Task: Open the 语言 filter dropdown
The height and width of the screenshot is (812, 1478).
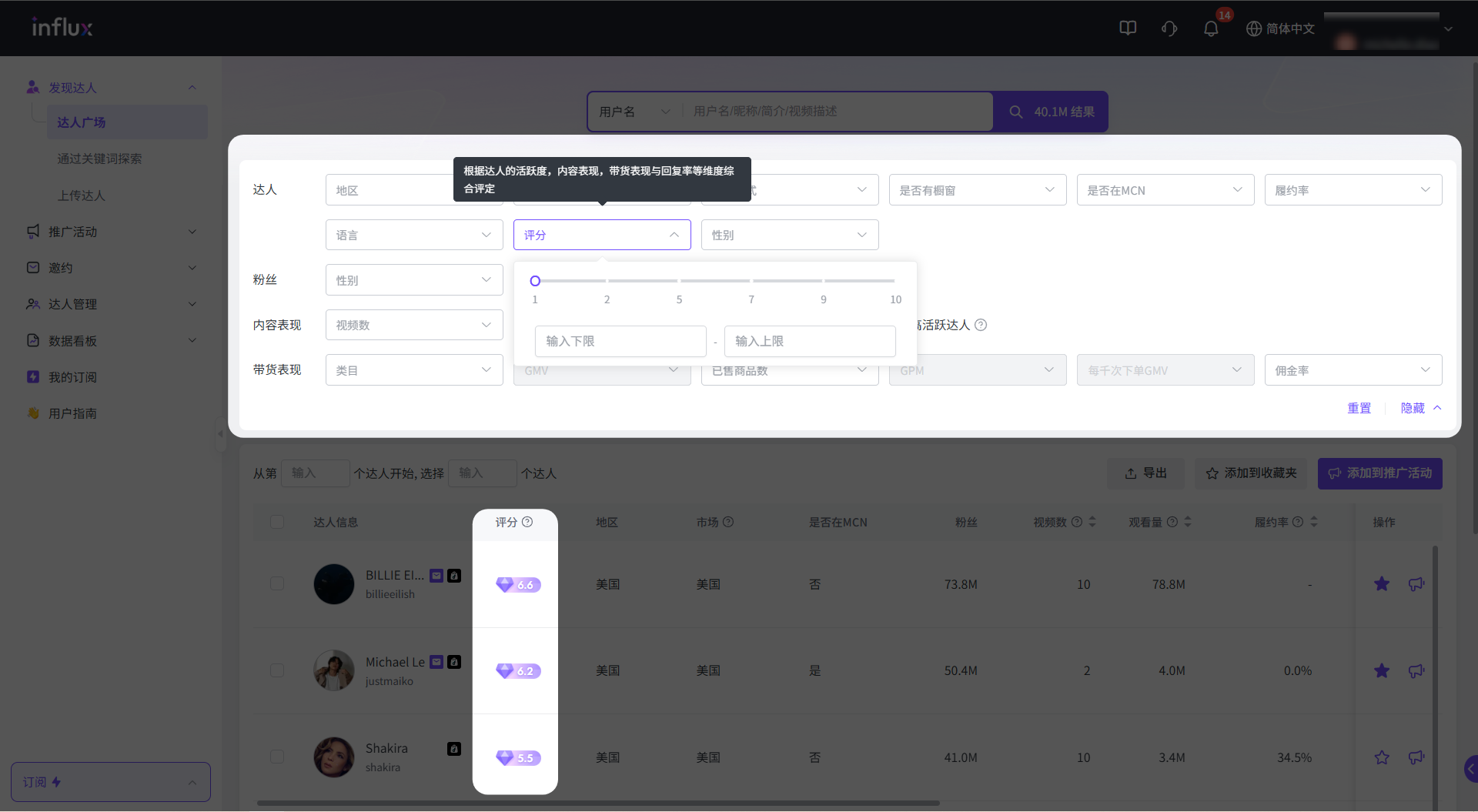Action: coord(414,235)
